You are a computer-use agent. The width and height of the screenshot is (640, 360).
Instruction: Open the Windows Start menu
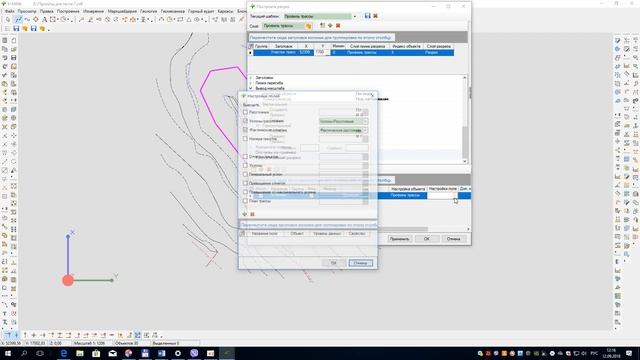(8, 353)
